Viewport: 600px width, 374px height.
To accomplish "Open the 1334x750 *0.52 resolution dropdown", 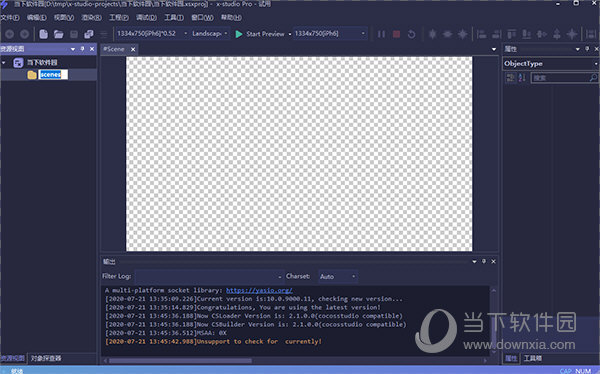I will tap(186, 34).
